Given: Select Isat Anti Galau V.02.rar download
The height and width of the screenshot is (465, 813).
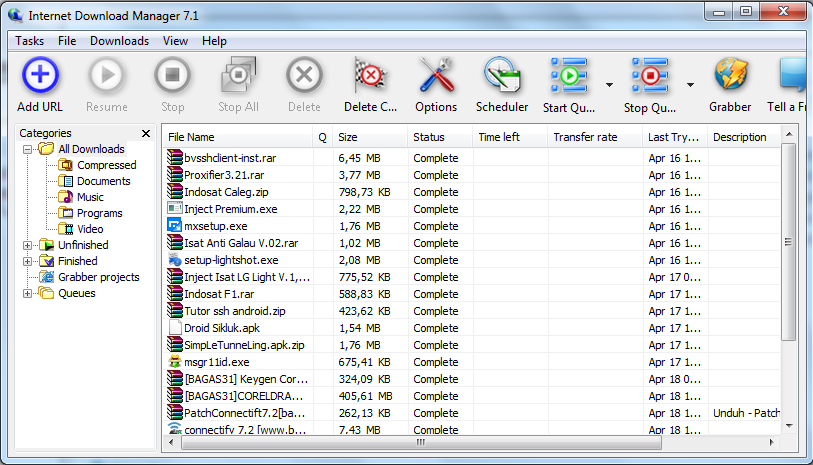Looking at the screenshot, I should point(471,243).
